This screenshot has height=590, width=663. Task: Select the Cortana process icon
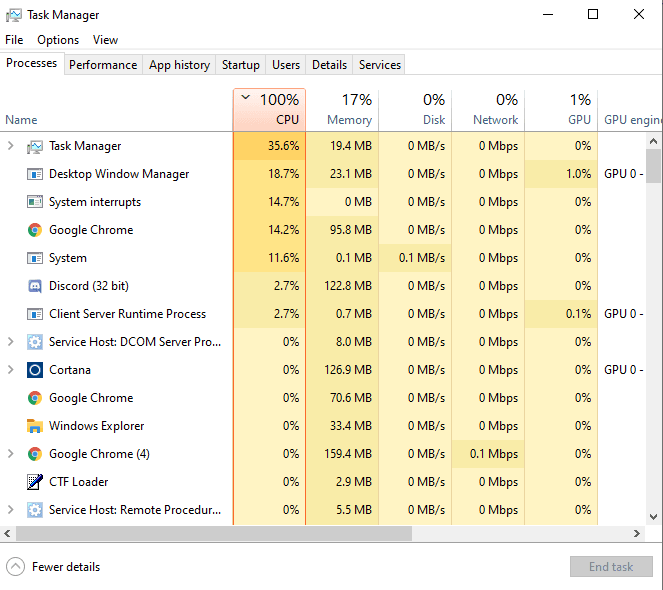[x=35, y=370]
